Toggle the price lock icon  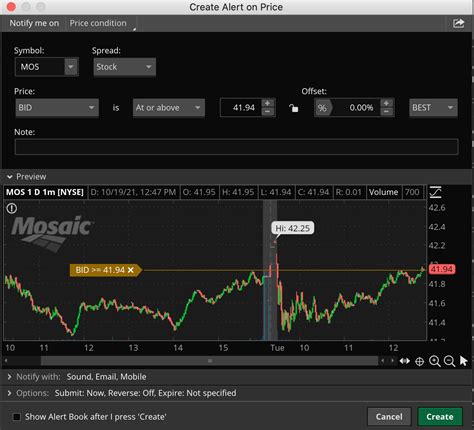coord(293,108)
